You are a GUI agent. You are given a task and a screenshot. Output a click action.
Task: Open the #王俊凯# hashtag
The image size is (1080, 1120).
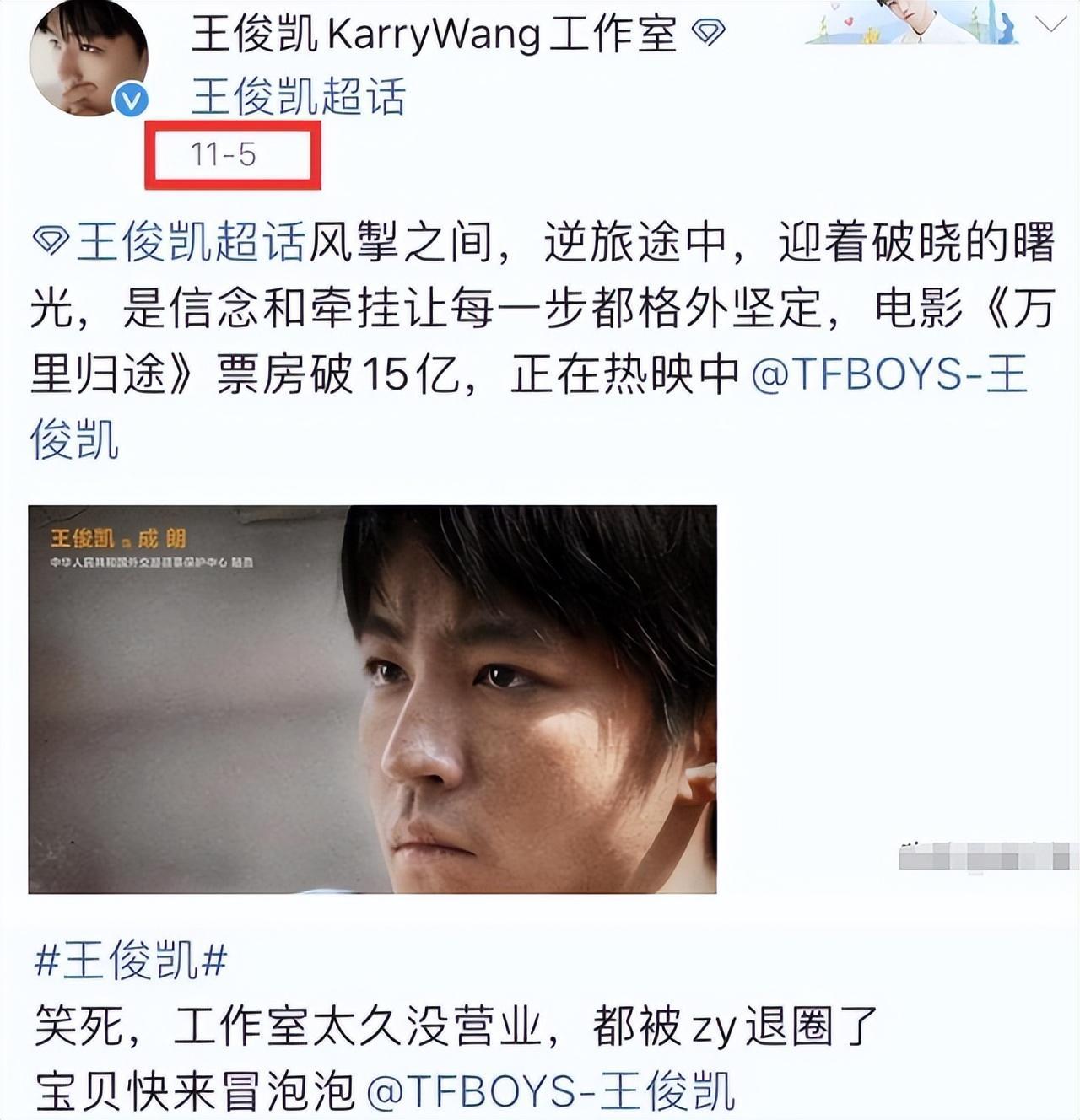tap(131, 961)
